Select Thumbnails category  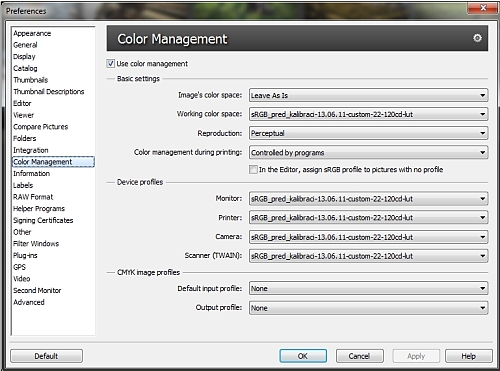[31, 80]
